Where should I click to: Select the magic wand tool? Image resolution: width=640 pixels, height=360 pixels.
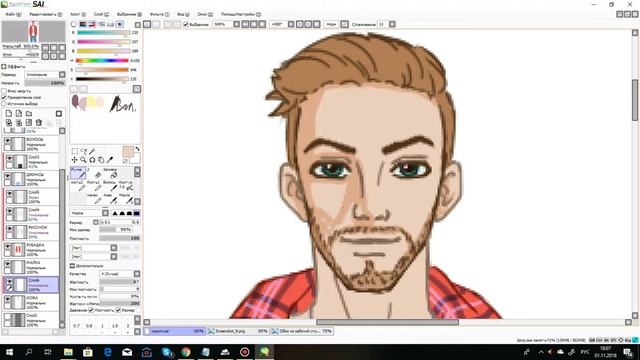pos(92,151)
